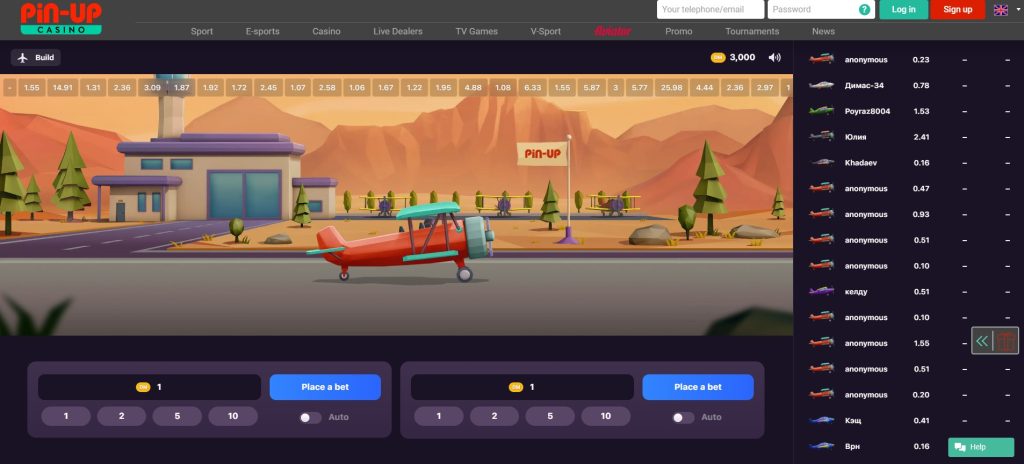Click the plane icon beside Khadaev
Image resolution: width=1024 pixels, height=464 pixels.
pos(822,163)
